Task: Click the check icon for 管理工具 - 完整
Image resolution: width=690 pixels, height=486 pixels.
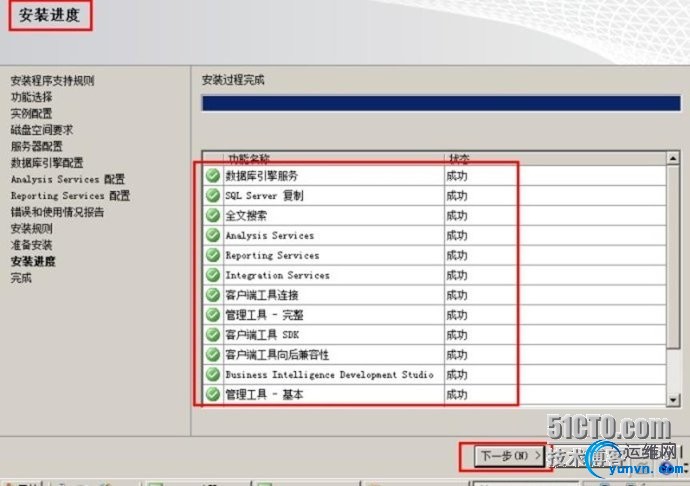Action: 213,315
